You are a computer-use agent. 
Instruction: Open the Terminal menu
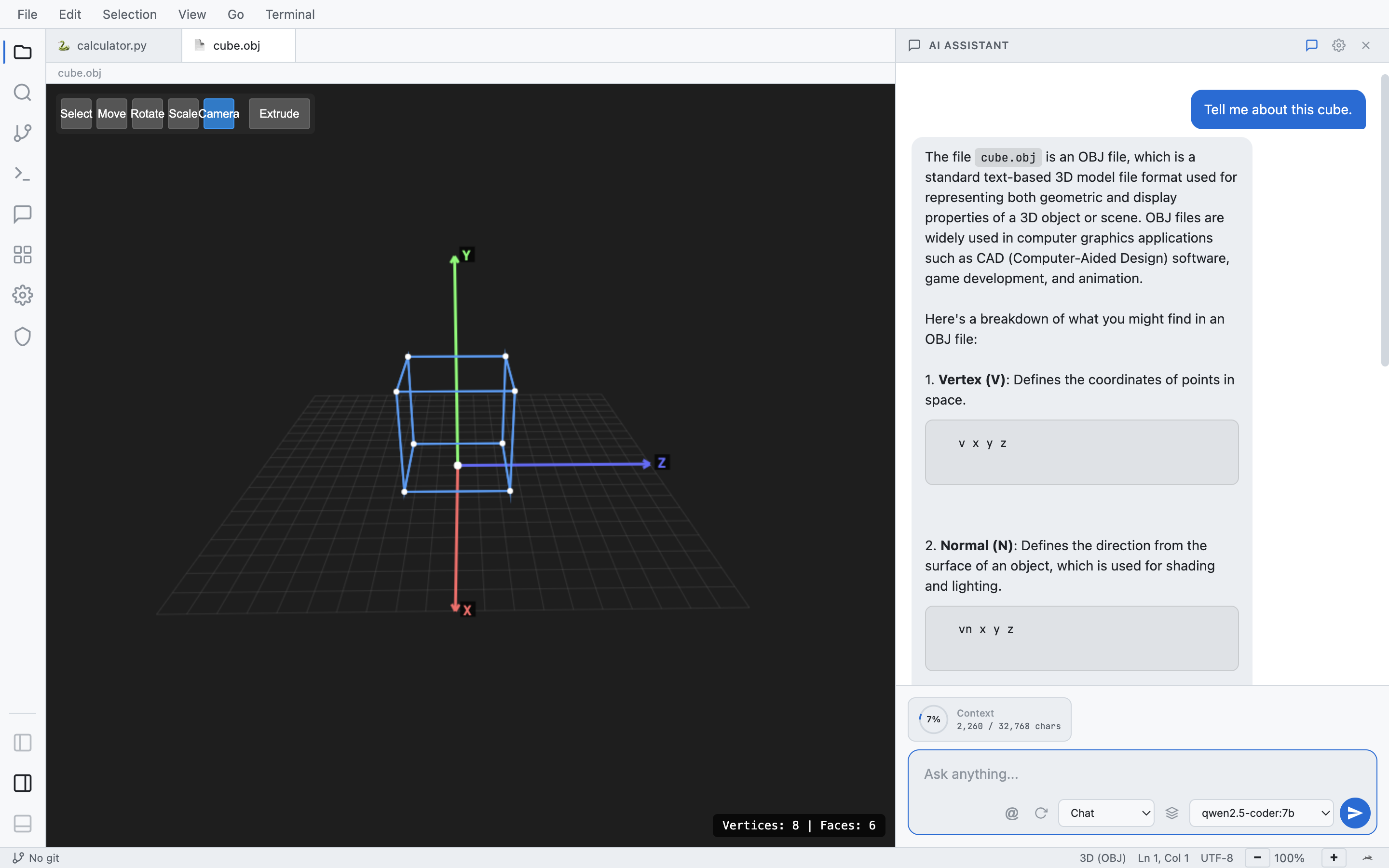(x=290, y=14)
